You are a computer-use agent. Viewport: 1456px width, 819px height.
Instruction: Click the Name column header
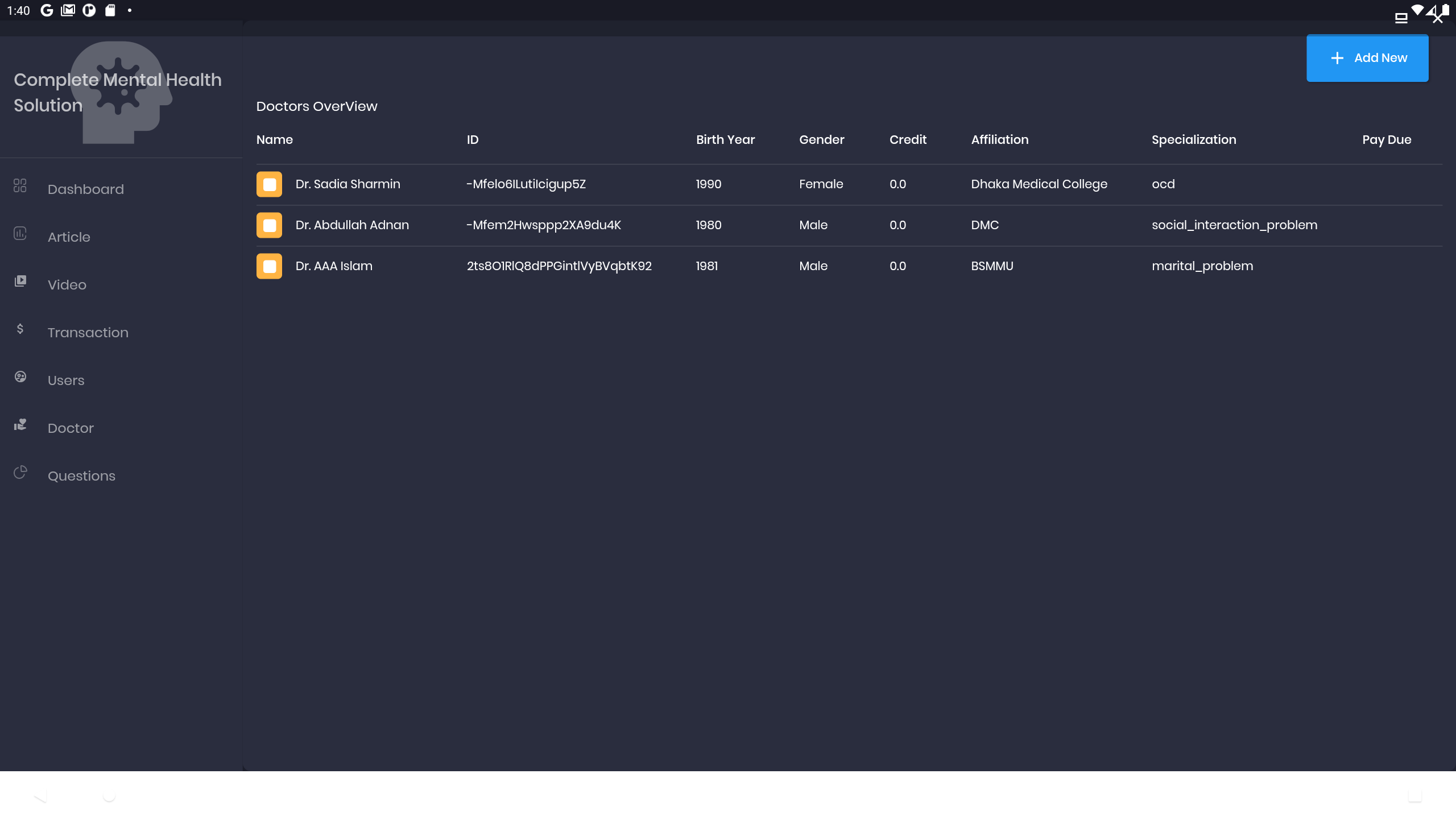pos(274,140)
